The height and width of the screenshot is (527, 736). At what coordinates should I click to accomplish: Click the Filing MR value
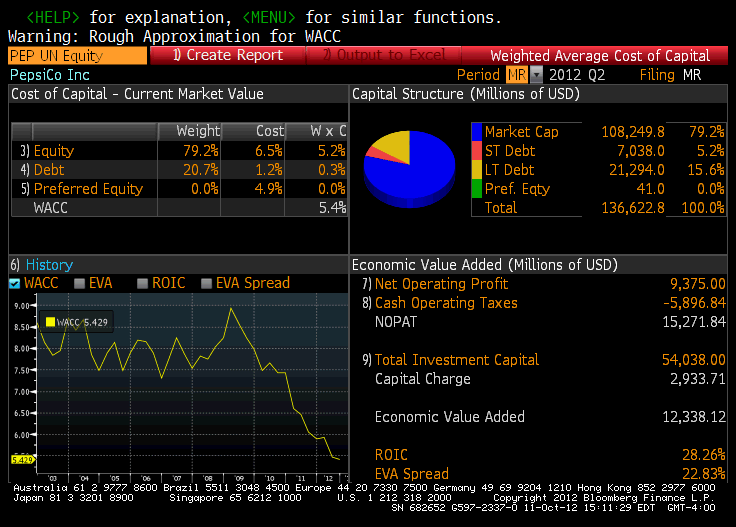(x=692, y=75)
